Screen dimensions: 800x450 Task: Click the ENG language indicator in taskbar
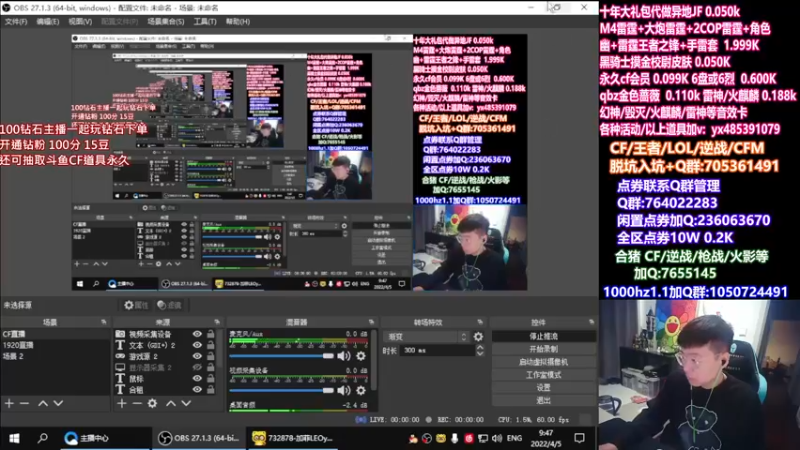pyautogui.click(x=514, y=438)
